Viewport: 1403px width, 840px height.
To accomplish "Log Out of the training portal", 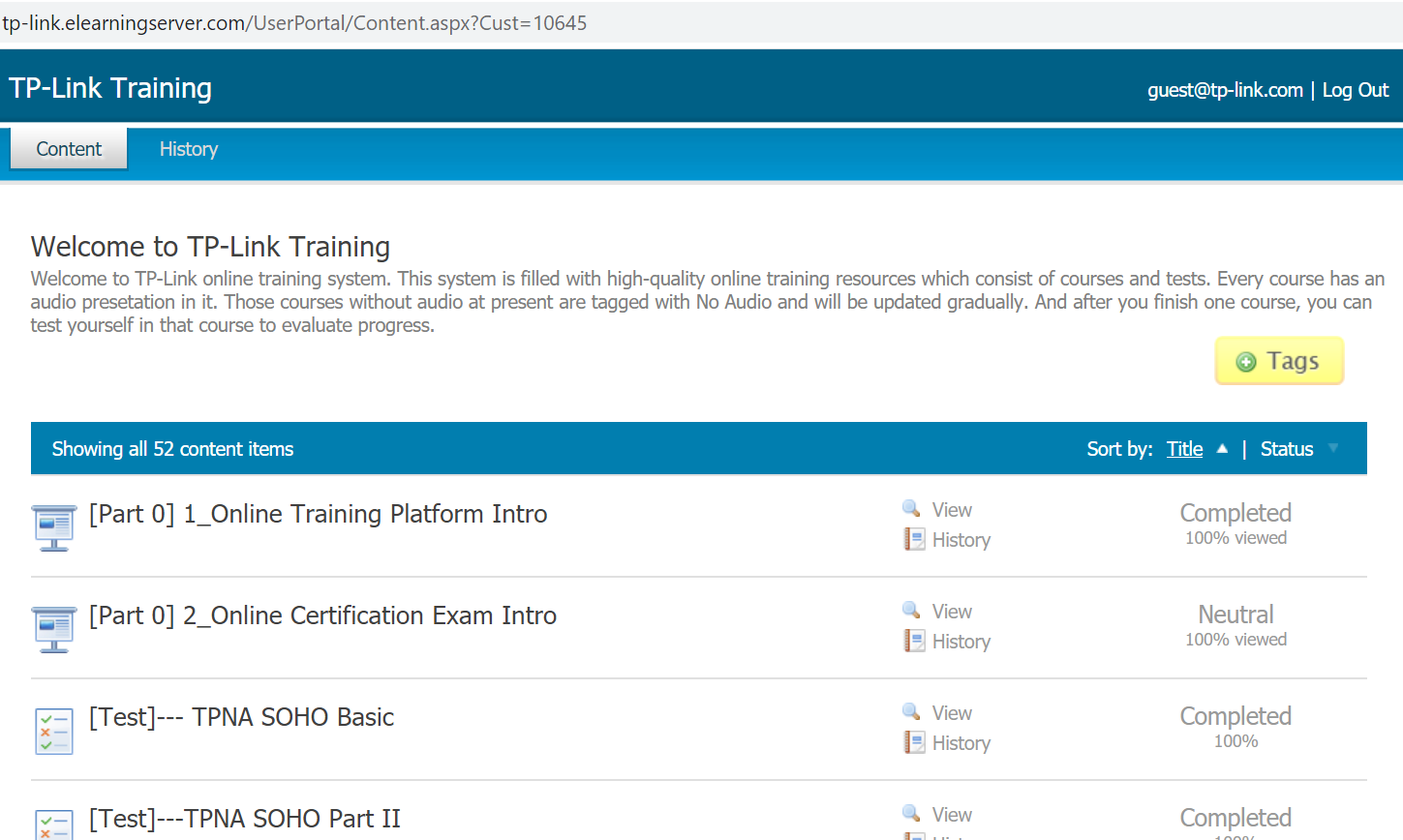I will [1356, 90].
